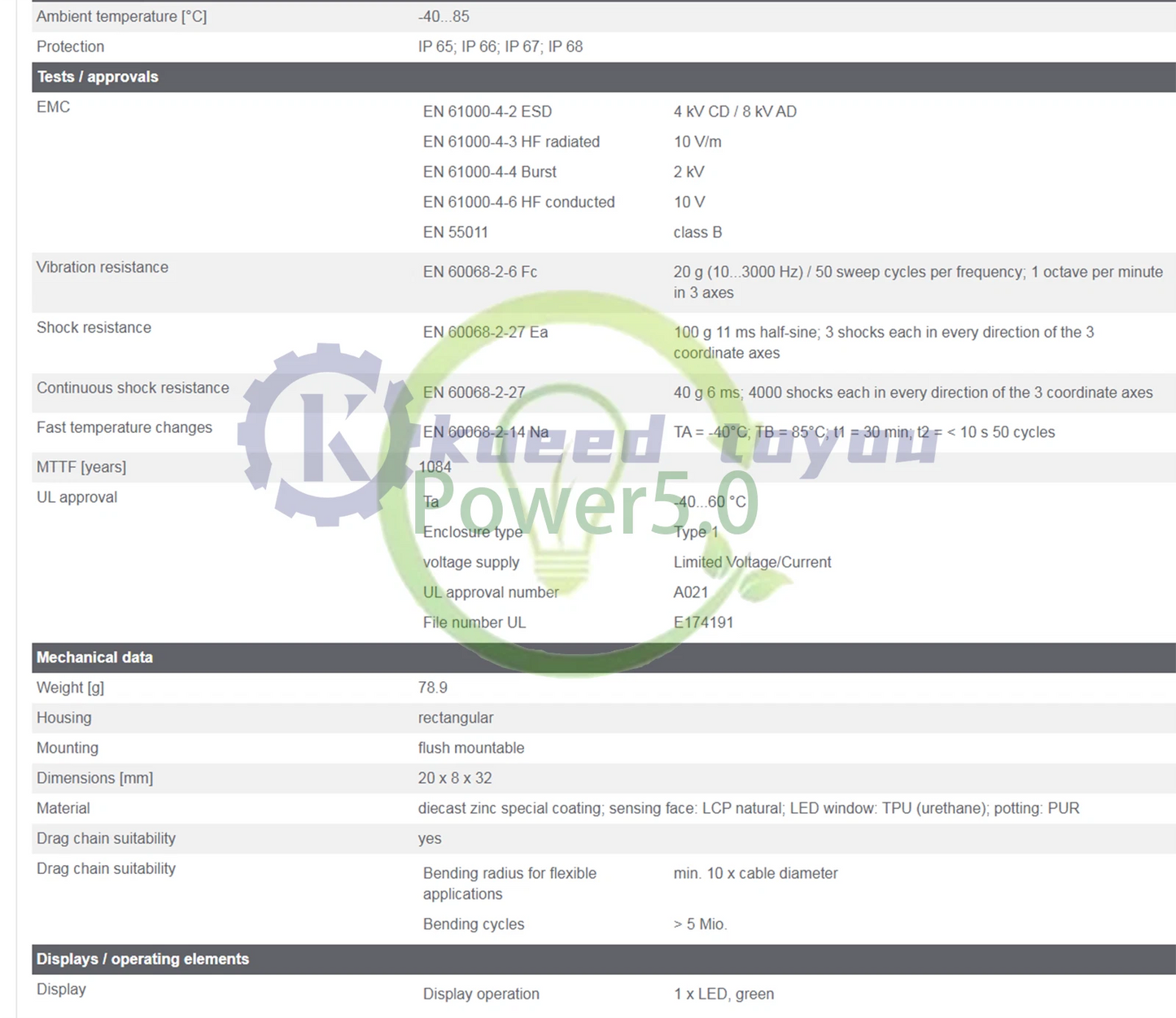Viewport: 1176px width, 1018px height.
Task: Select the 40 g 6 ms shocks description
Action: 913,392
